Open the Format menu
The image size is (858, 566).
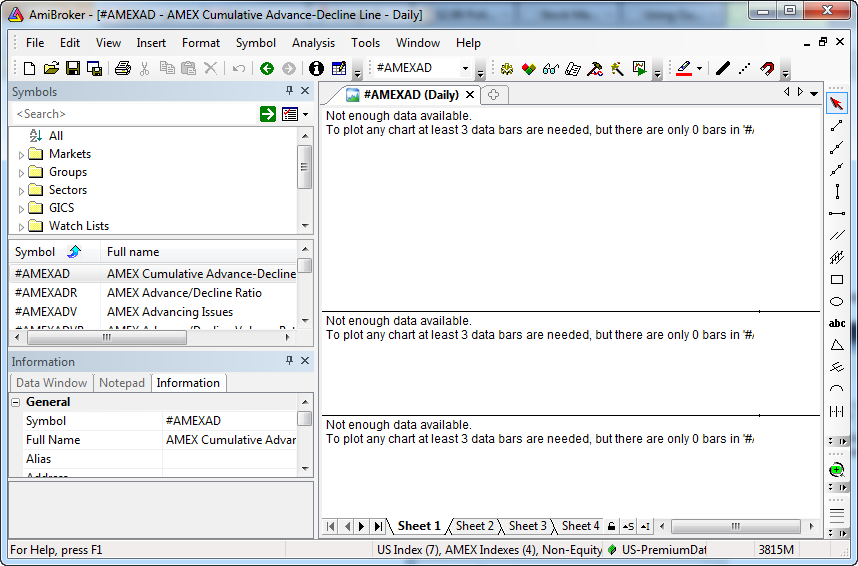point(201,43)
